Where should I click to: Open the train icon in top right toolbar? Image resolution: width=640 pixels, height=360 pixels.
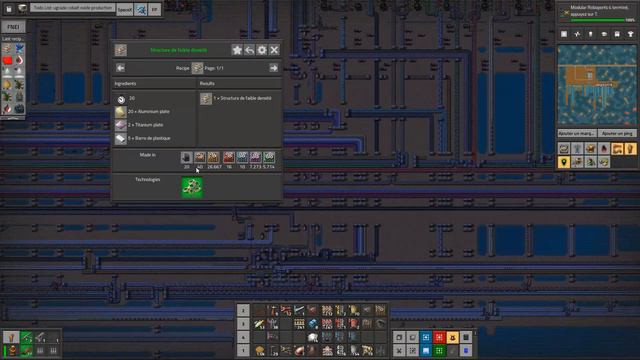pos(617,34)
